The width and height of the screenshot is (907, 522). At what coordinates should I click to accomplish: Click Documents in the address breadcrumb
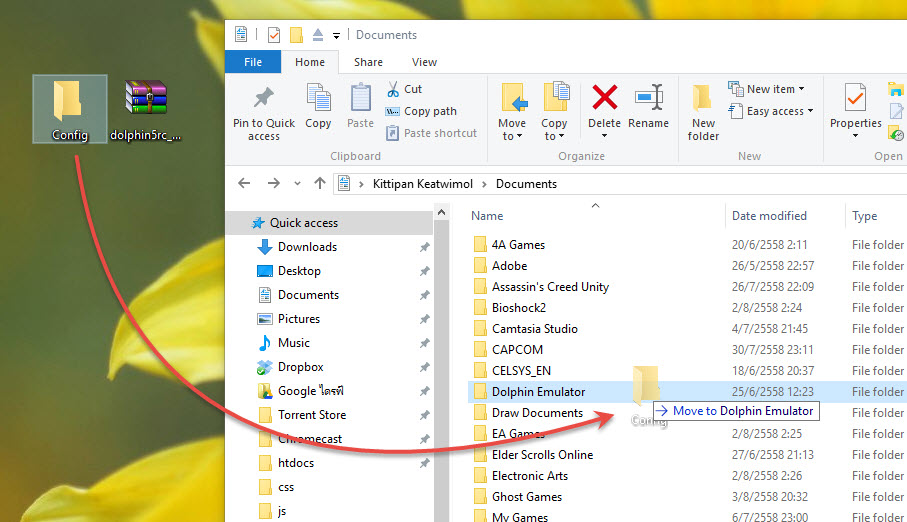click(x=526, y=184)
